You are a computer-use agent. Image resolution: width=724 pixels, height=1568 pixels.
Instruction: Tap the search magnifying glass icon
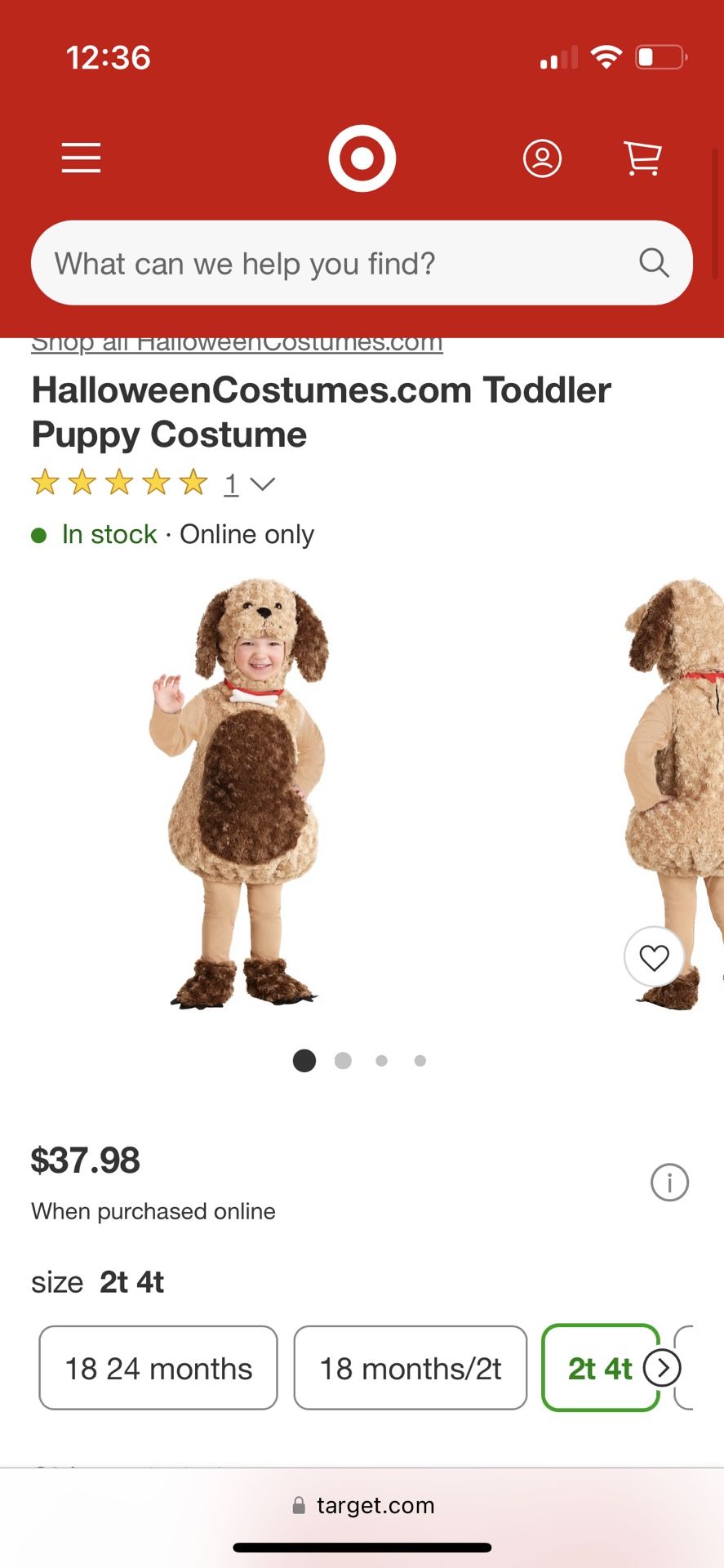654,263
